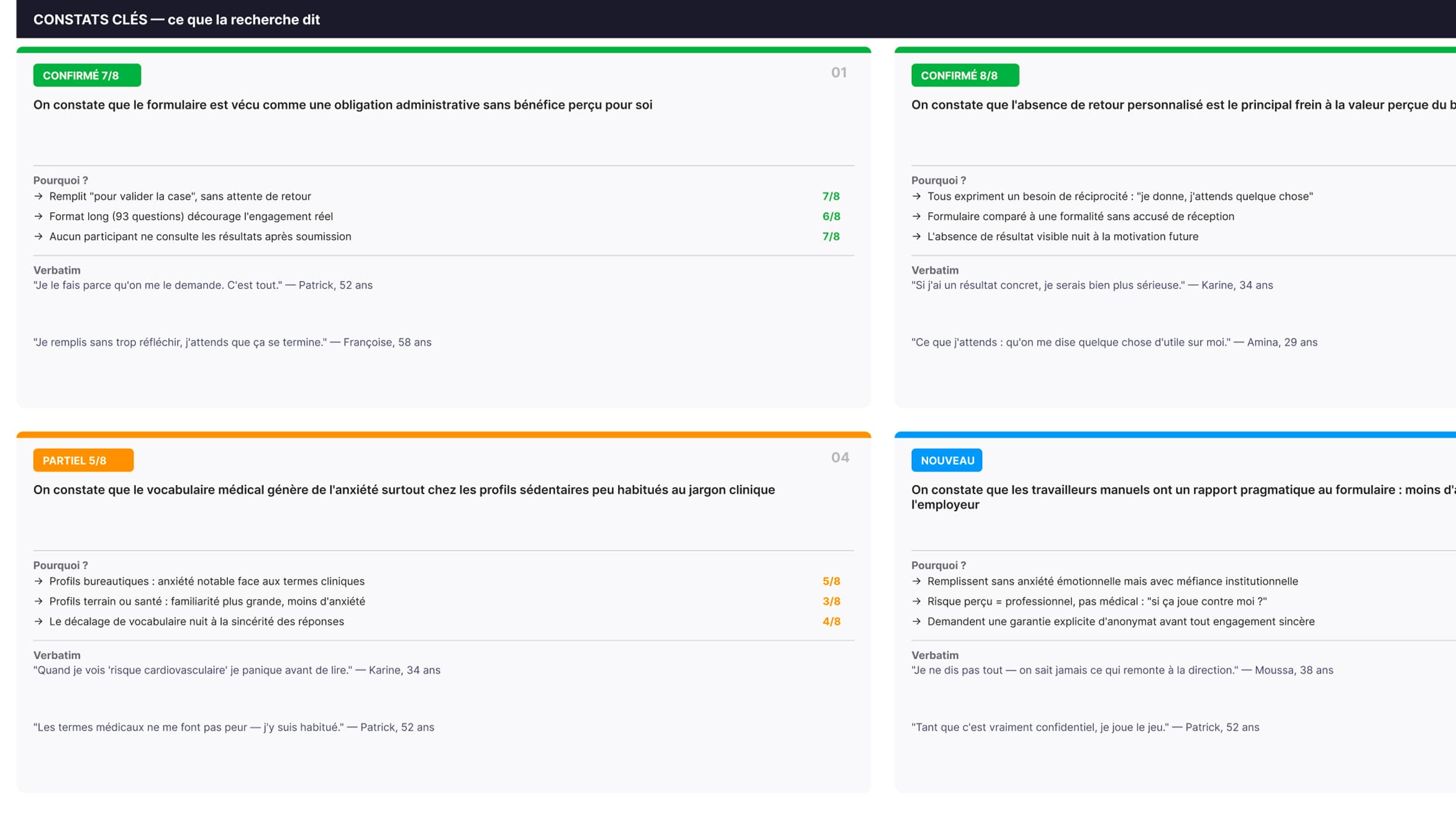Click 'Verbatim' label in CONFIRMÉ 8/8 card
This screenshot has height=819, width=1456.
click(x=935, y=270)
